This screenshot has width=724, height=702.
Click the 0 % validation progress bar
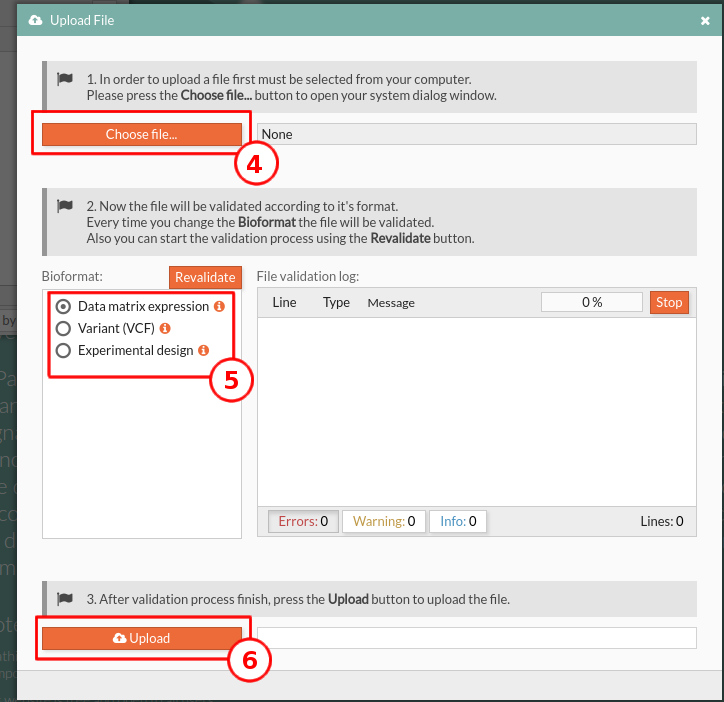click(591, 302)
